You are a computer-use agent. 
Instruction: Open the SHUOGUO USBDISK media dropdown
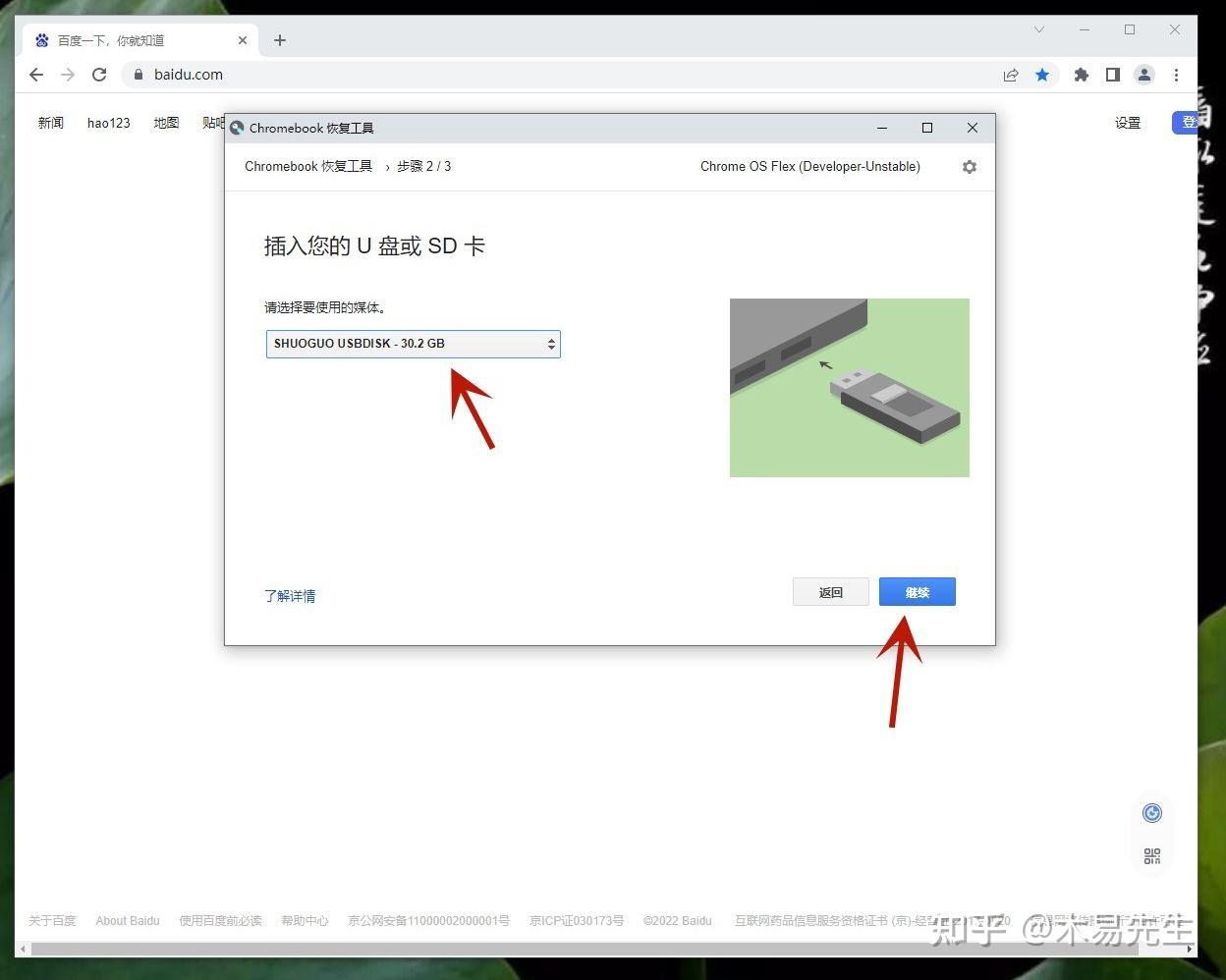click(x=414, y=344)
